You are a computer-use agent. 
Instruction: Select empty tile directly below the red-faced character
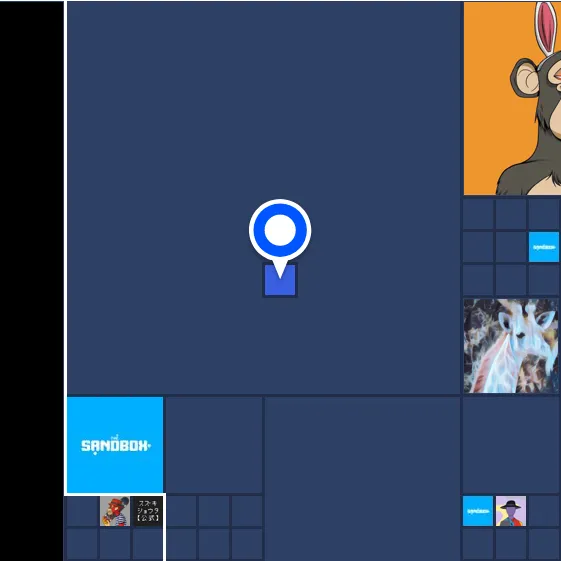tap(115, 544)
